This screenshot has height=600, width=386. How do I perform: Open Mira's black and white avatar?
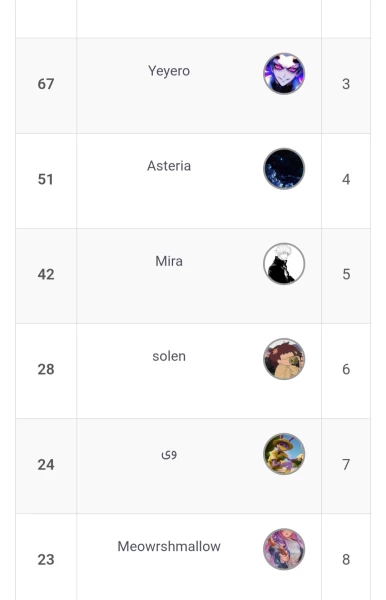pos(284,264)
